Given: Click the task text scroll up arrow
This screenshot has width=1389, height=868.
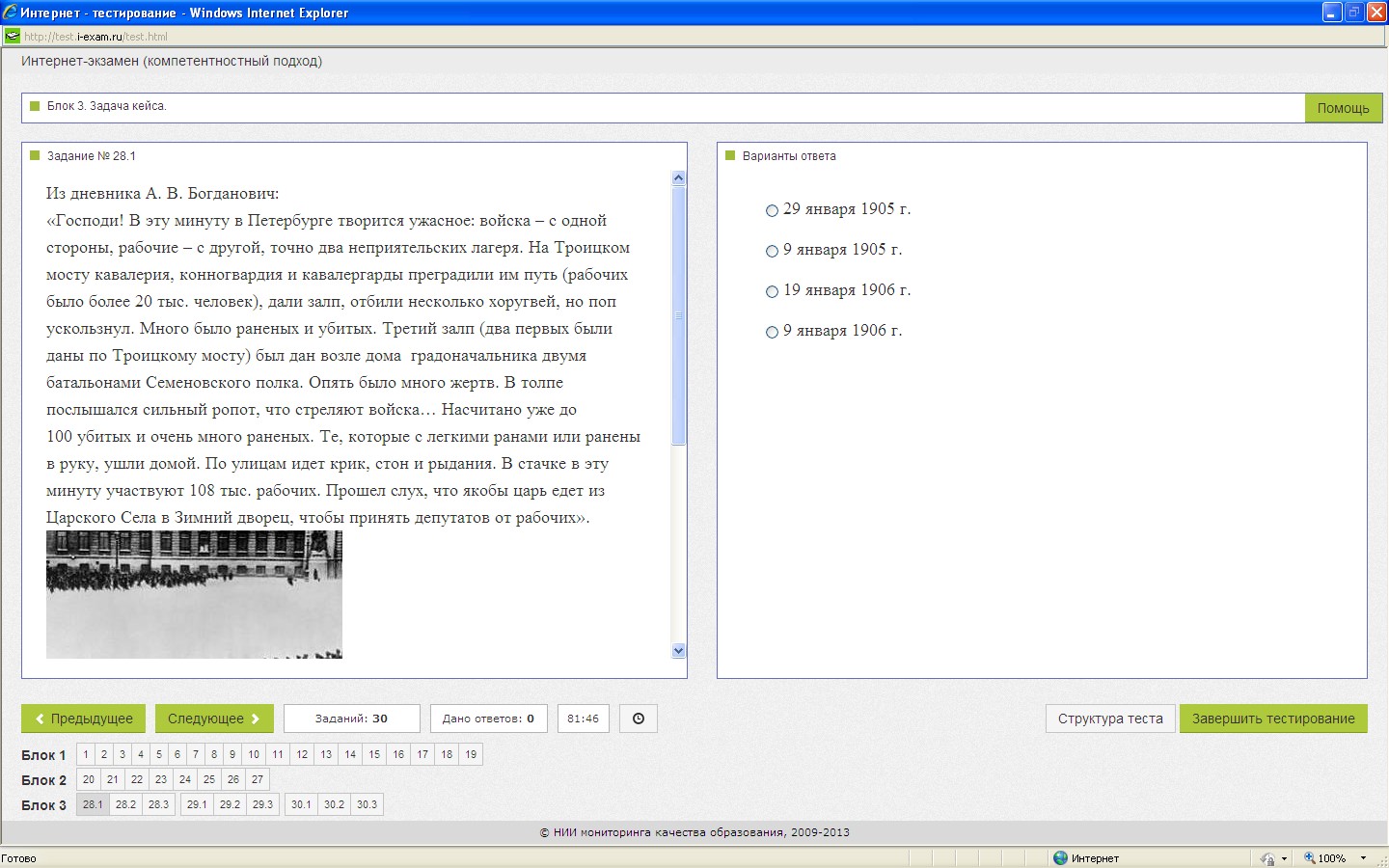Looking at the screenshot, I should 678,177.
